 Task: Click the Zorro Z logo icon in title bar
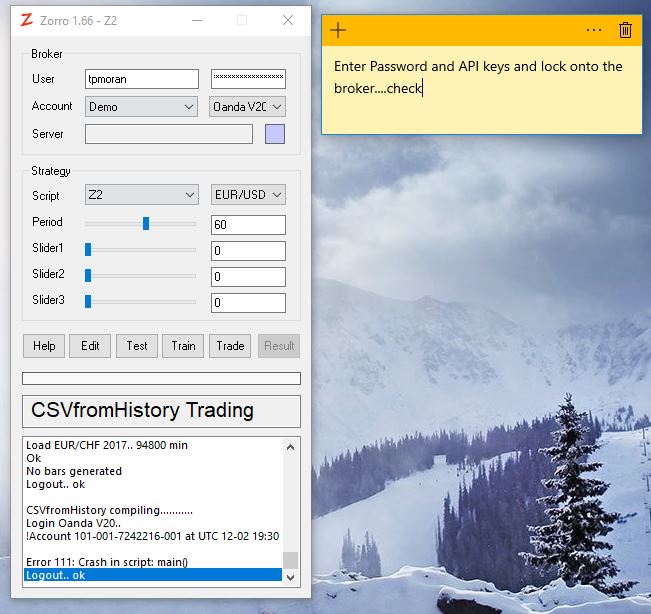coord(27,20)
